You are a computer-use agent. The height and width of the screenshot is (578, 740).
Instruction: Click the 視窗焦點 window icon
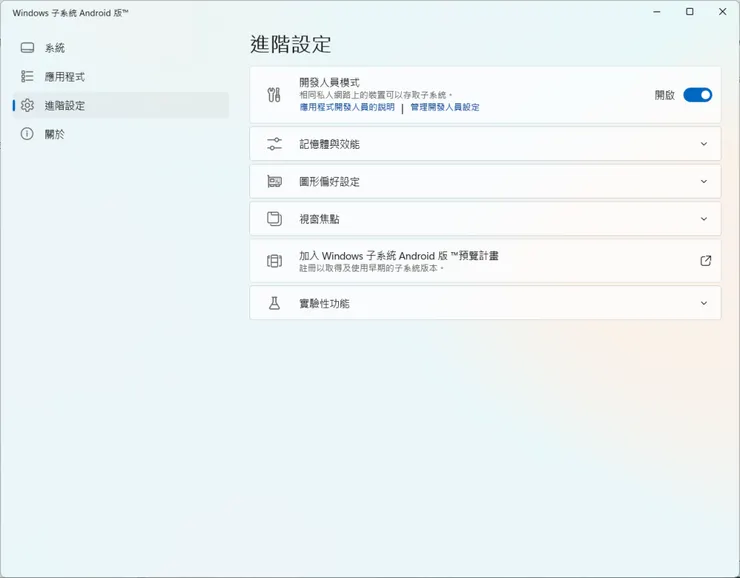click(274, 219)
